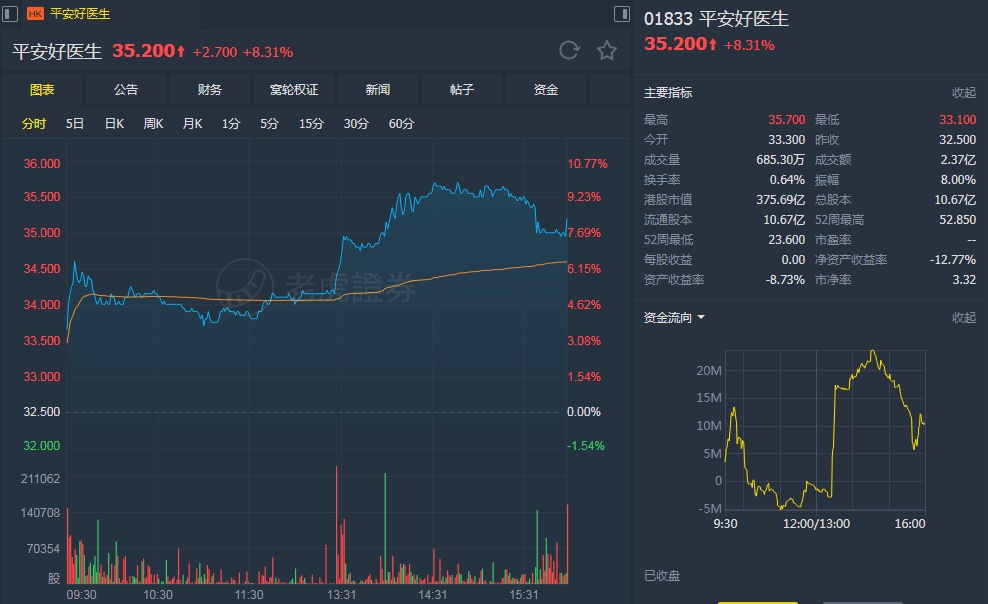Click the 375.69亿 market cap value
This screenshot has height=604, width=988.
(781, 200)
